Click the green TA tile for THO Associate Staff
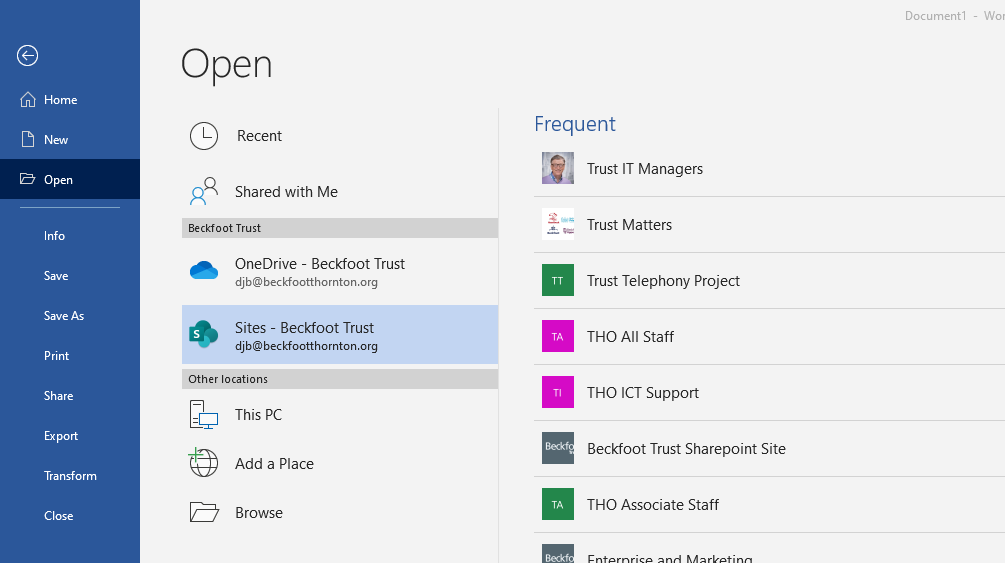The image size is (1005, 563). [x=558, y=504]
